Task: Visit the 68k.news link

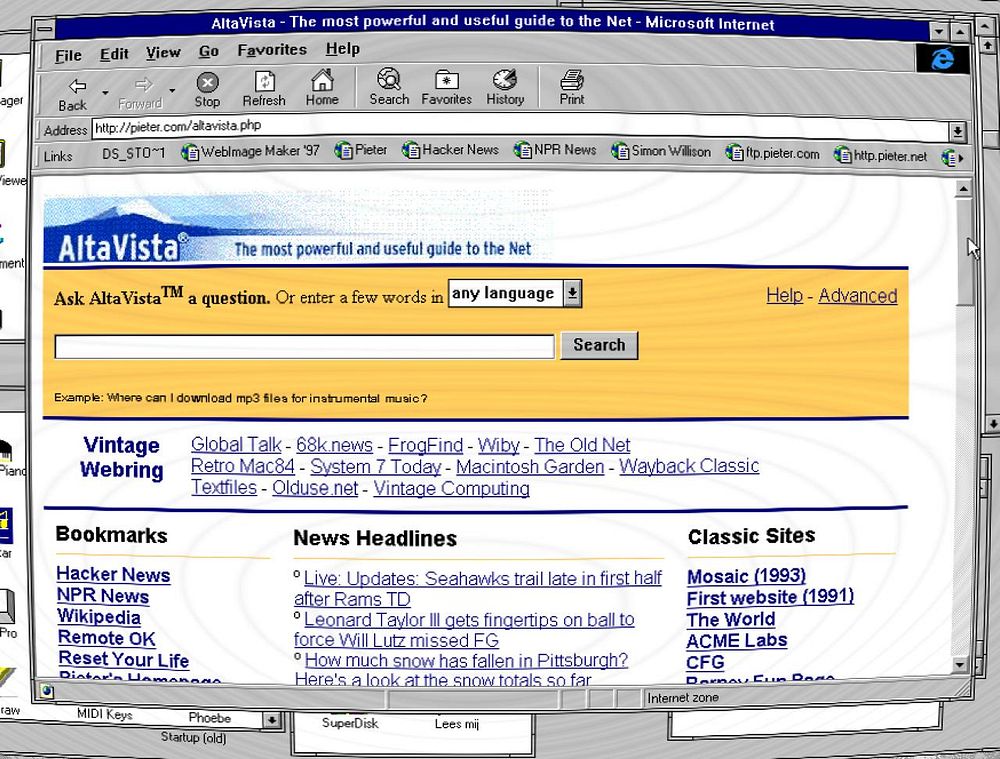Action: [334, 445]
